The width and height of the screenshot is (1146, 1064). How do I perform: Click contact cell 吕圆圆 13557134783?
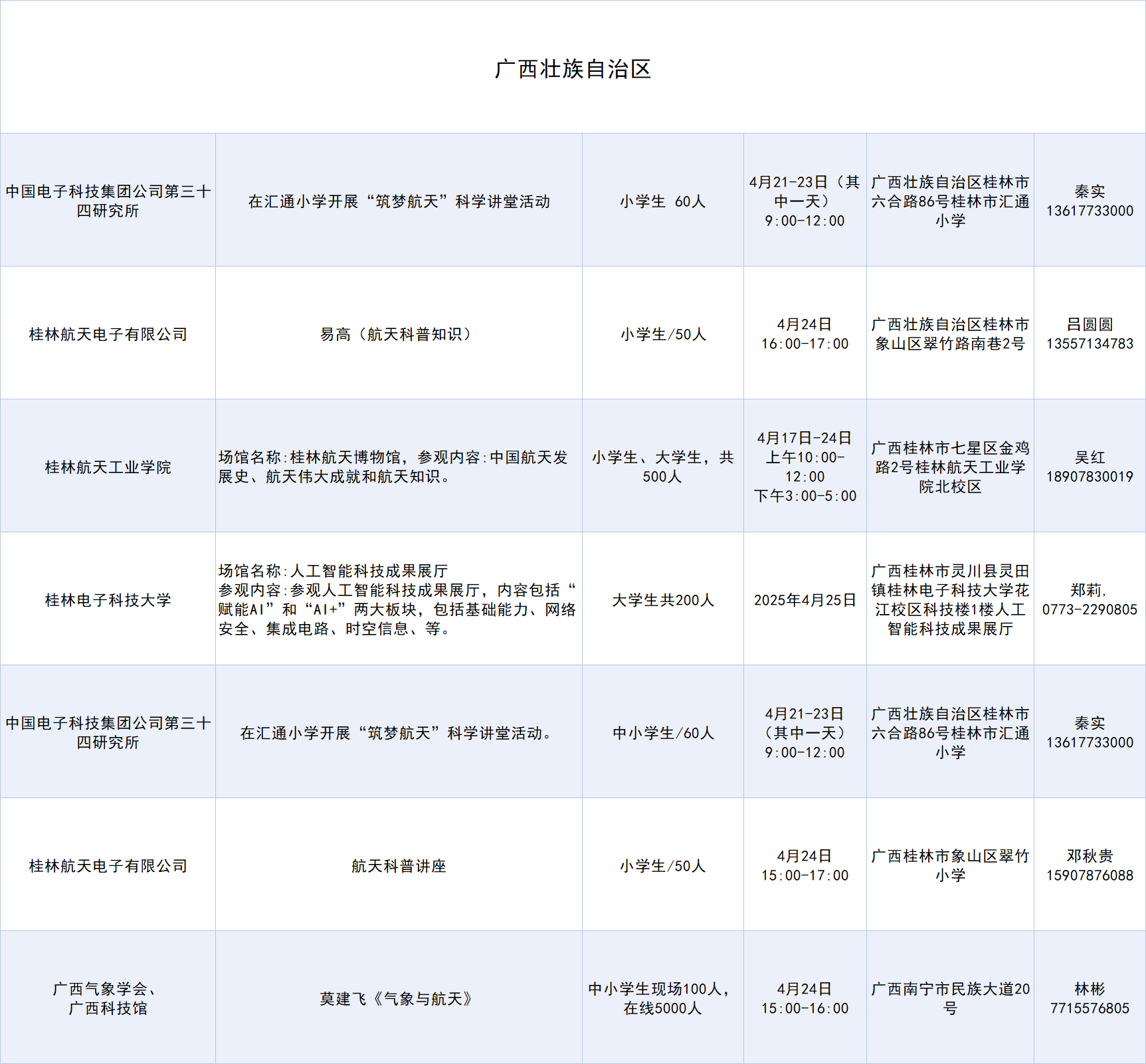(x=1090, y=333)
